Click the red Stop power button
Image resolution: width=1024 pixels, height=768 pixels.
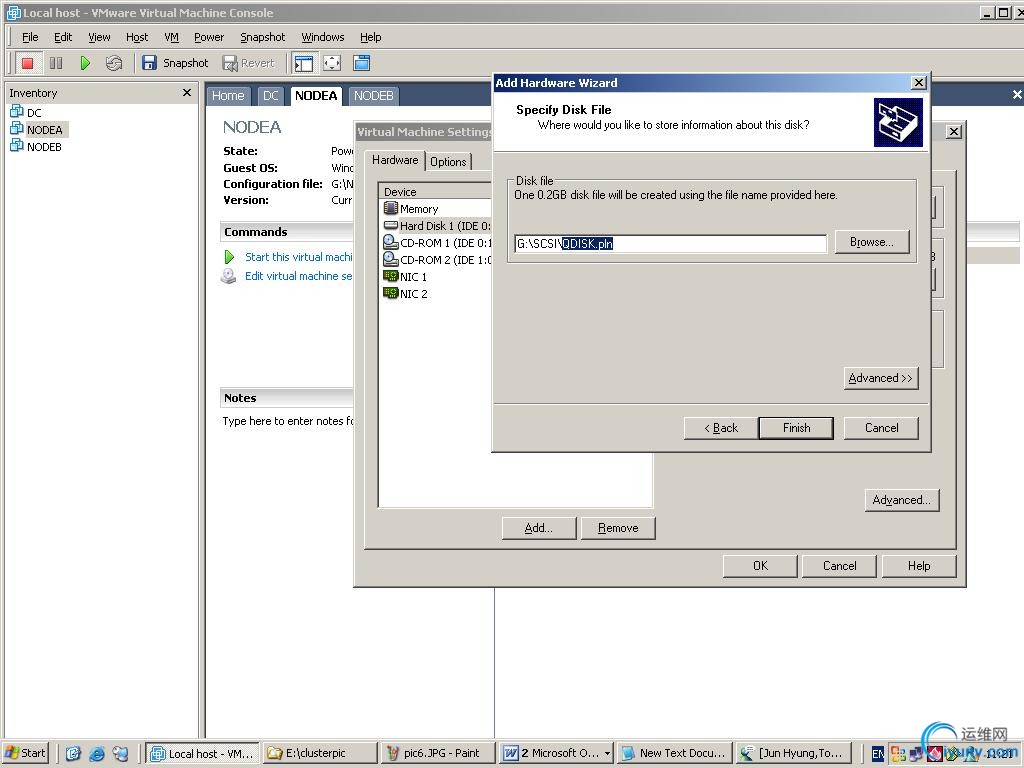point(27,63)
